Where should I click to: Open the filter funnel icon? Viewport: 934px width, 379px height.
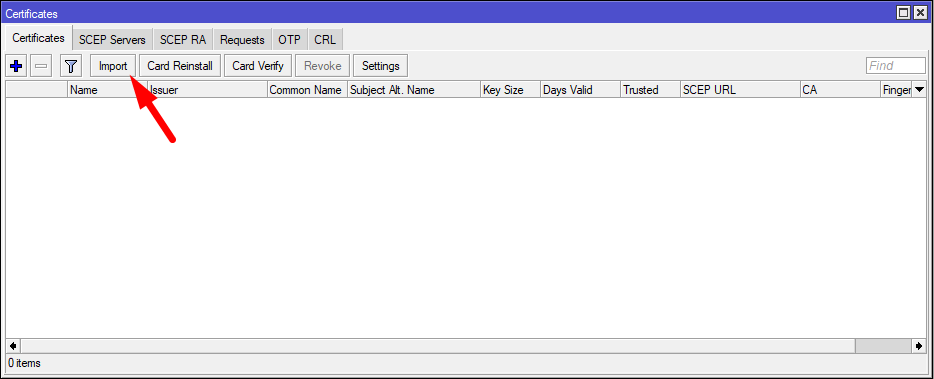[x=71, y=66]
